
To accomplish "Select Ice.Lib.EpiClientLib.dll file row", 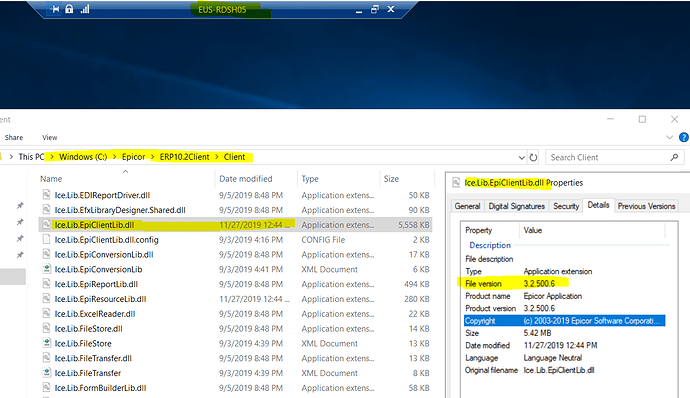I will 235,225.
